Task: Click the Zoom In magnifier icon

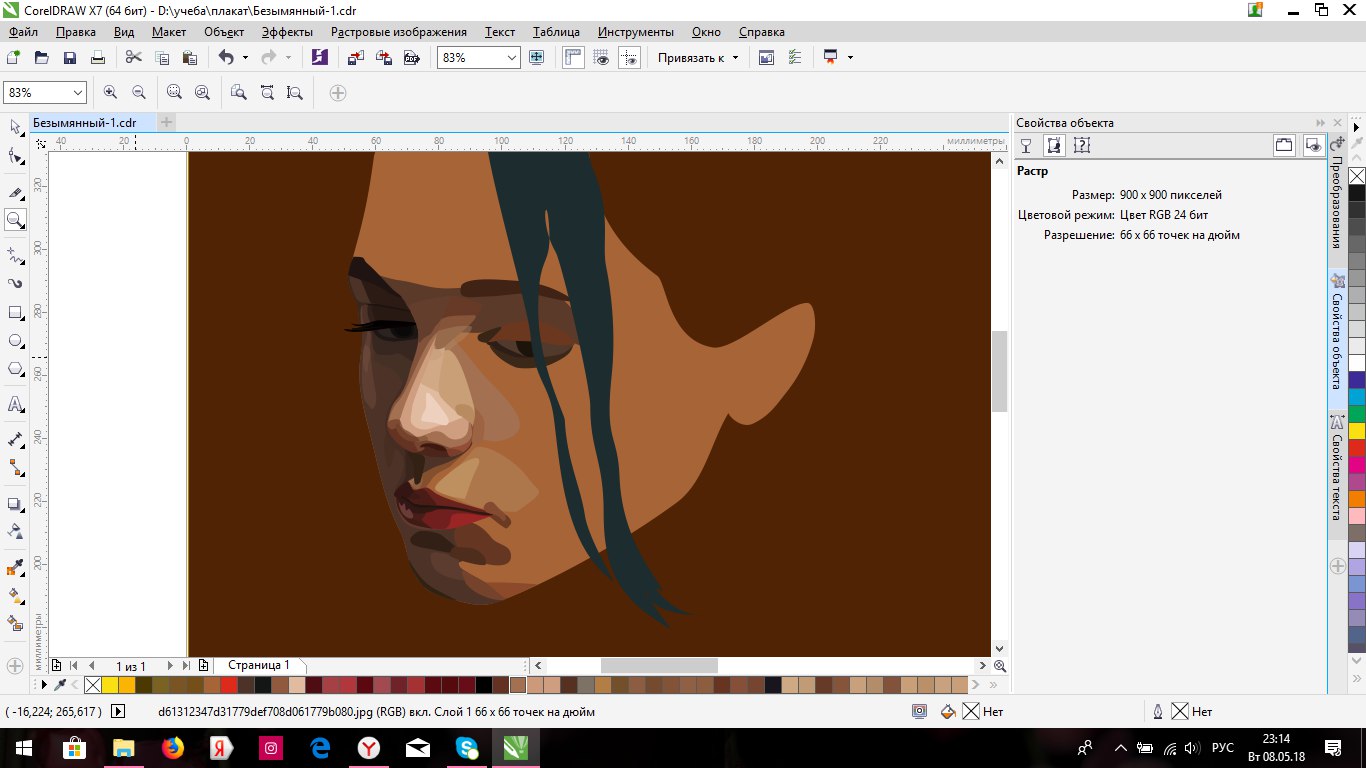Action: (x=110, y=92)
